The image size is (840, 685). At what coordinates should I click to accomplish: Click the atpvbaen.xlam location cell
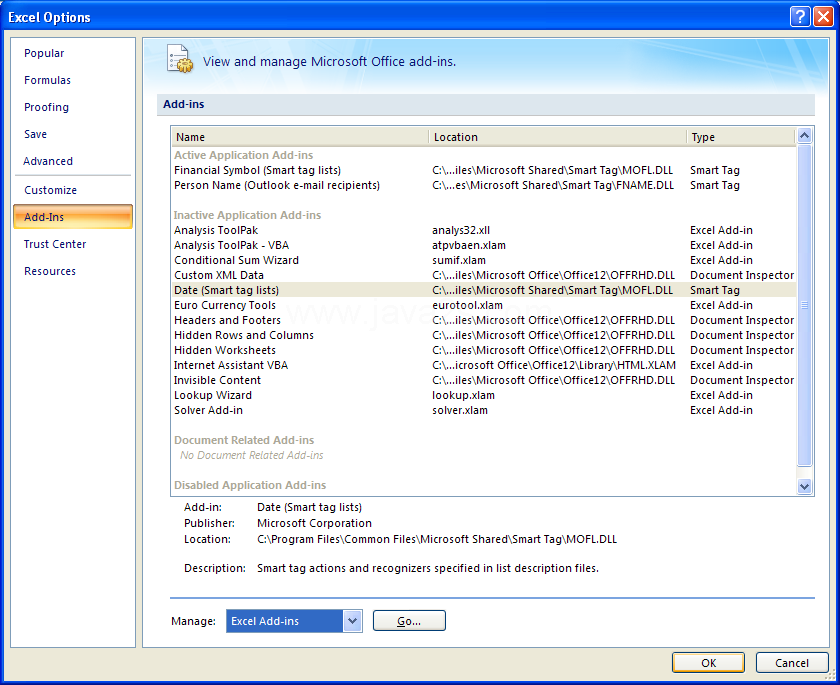coord(469,245)
